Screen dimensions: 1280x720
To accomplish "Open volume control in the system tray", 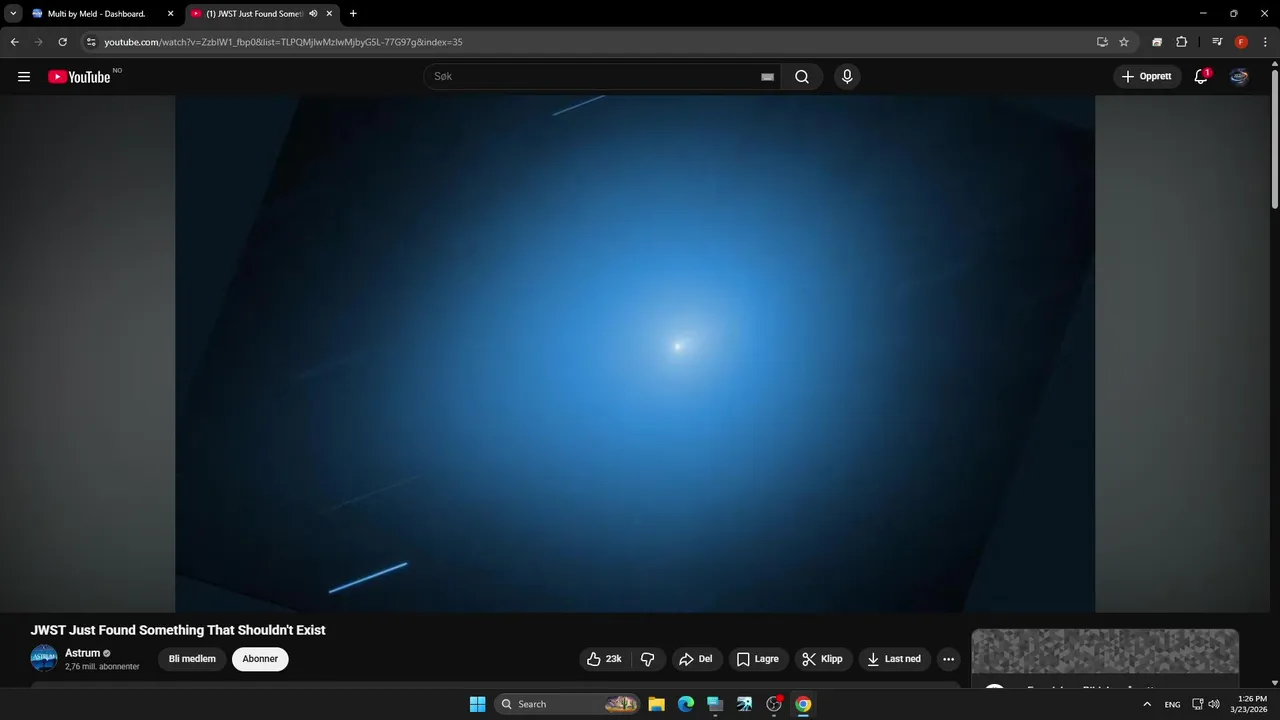I will pos(1214,704).
